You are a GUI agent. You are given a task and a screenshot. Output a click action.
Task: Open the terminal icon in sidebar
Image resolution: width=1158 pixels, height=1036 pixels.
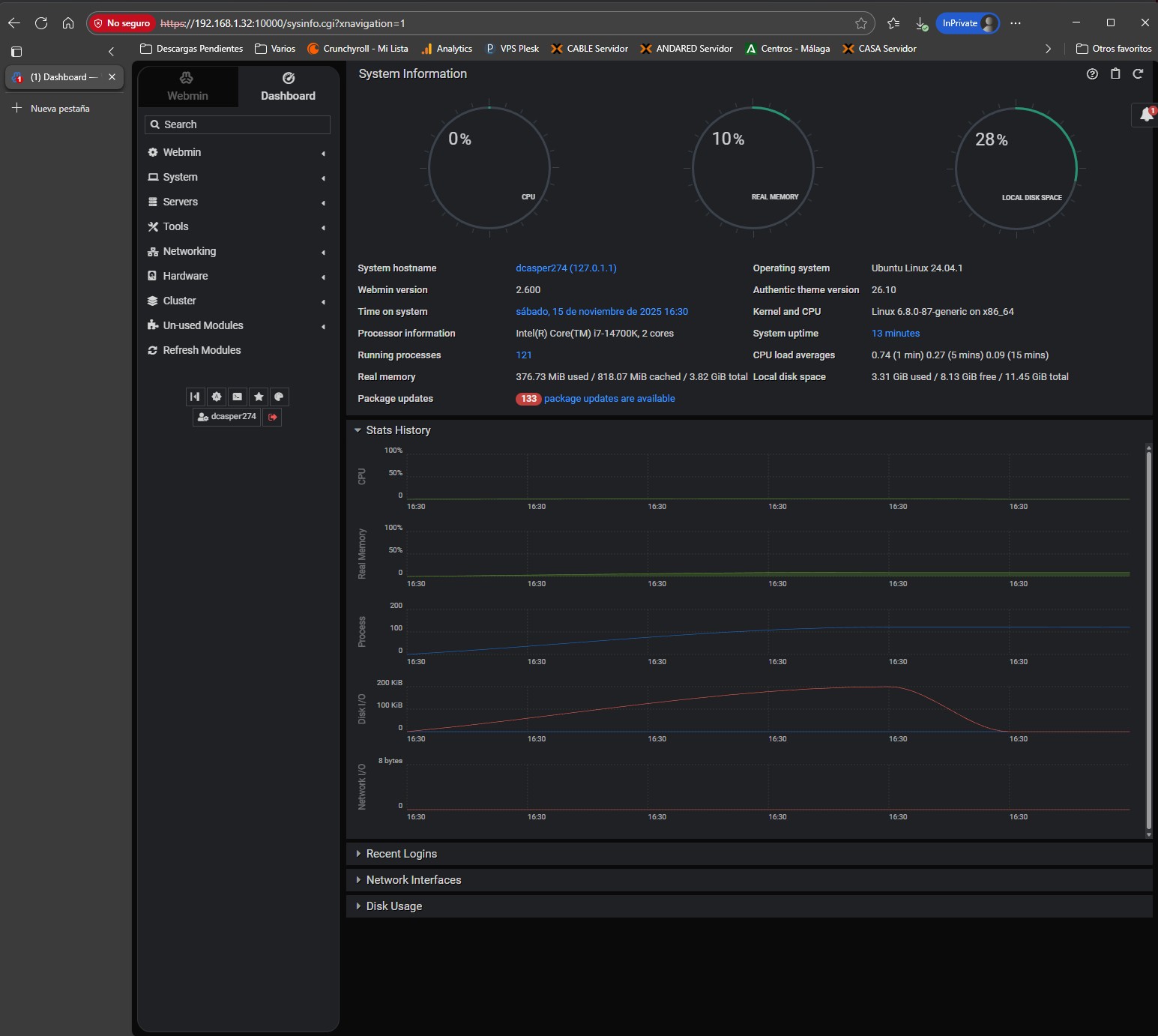tap(238, 397)
